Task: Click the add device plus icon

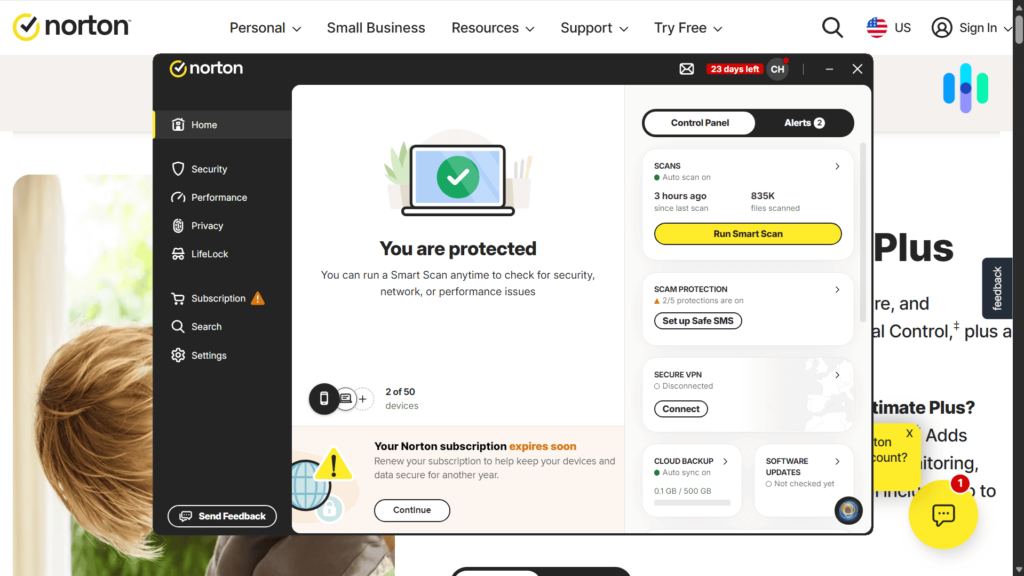Action: click(x=362, y=398)
